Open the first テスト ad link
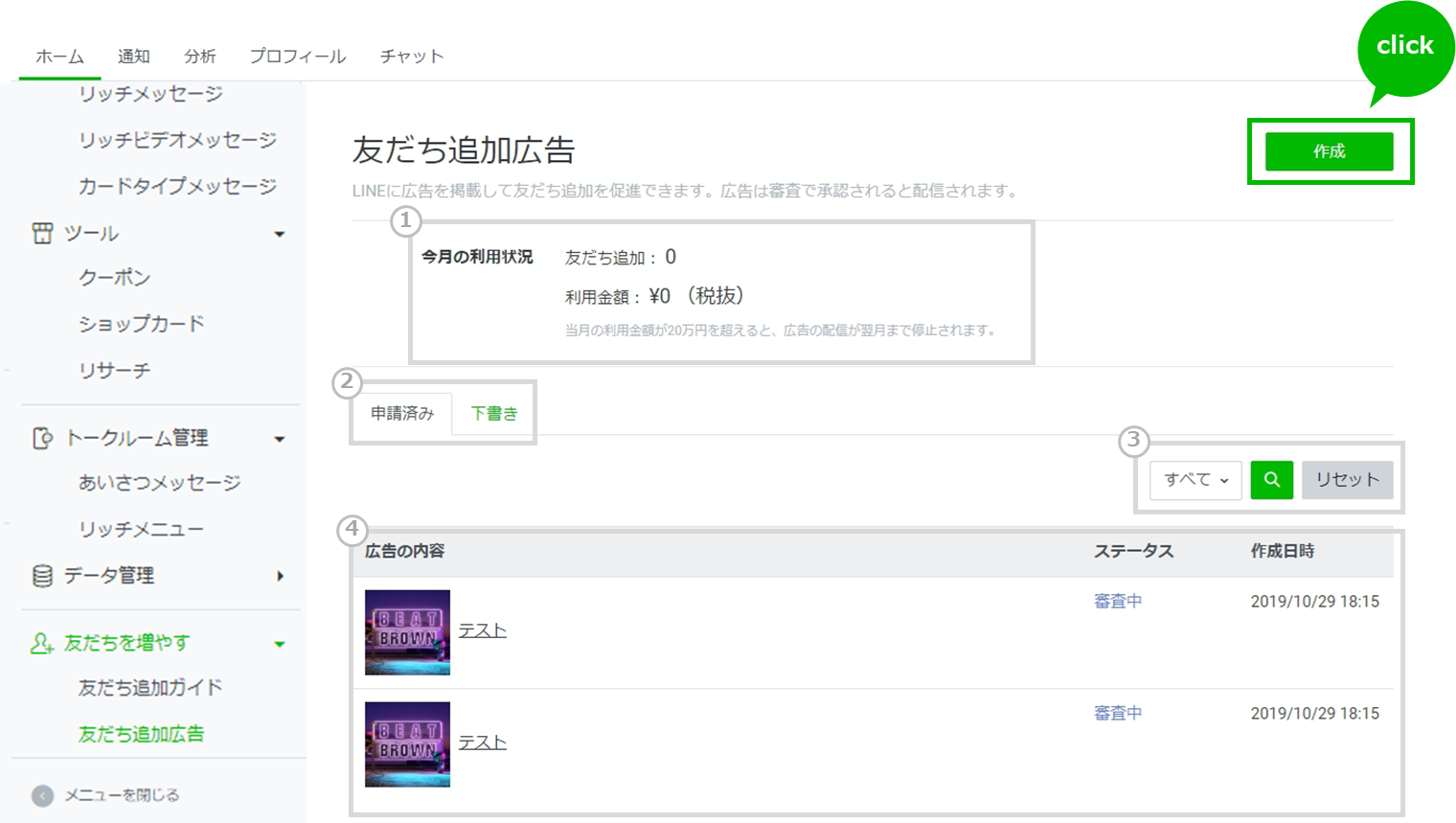The image size is (1456, 823). click(484, 630)
